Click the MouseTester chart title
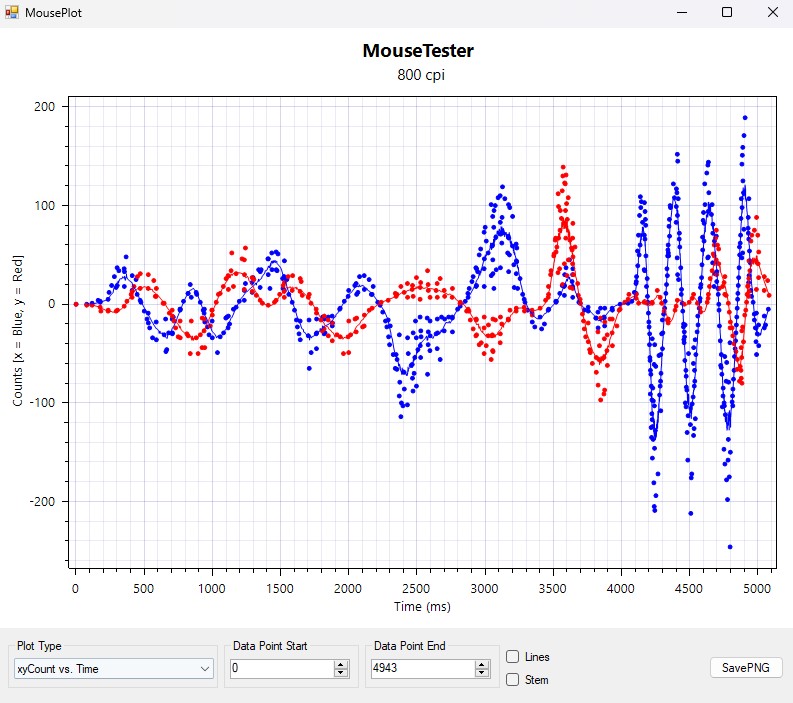 (417, 51)
